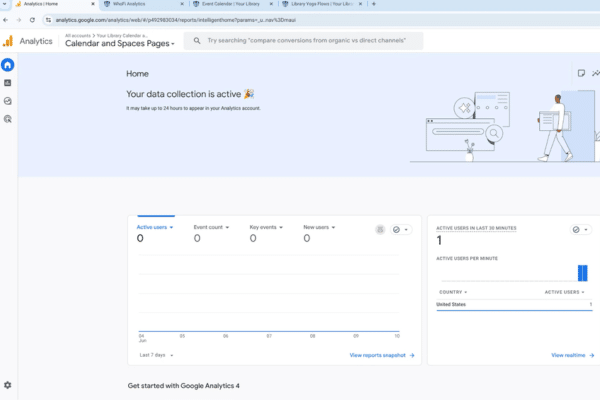This screenshot has height=400, width=600.
Task: Open the tab search dropdown arrow
Action: [5, 4]
